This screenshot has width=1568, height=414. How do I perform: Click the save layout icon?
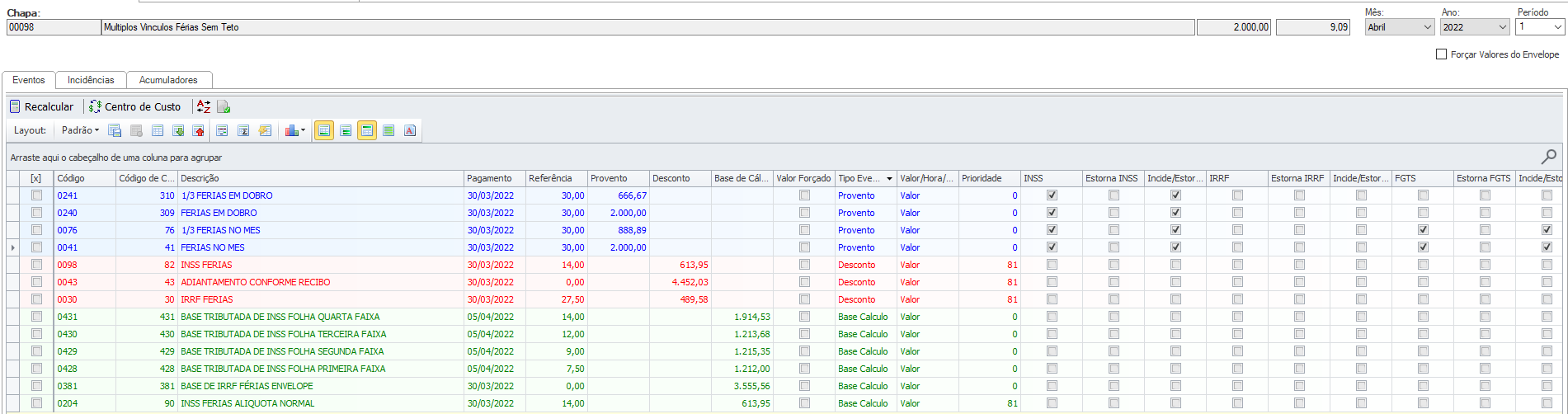tap(115, 130)
